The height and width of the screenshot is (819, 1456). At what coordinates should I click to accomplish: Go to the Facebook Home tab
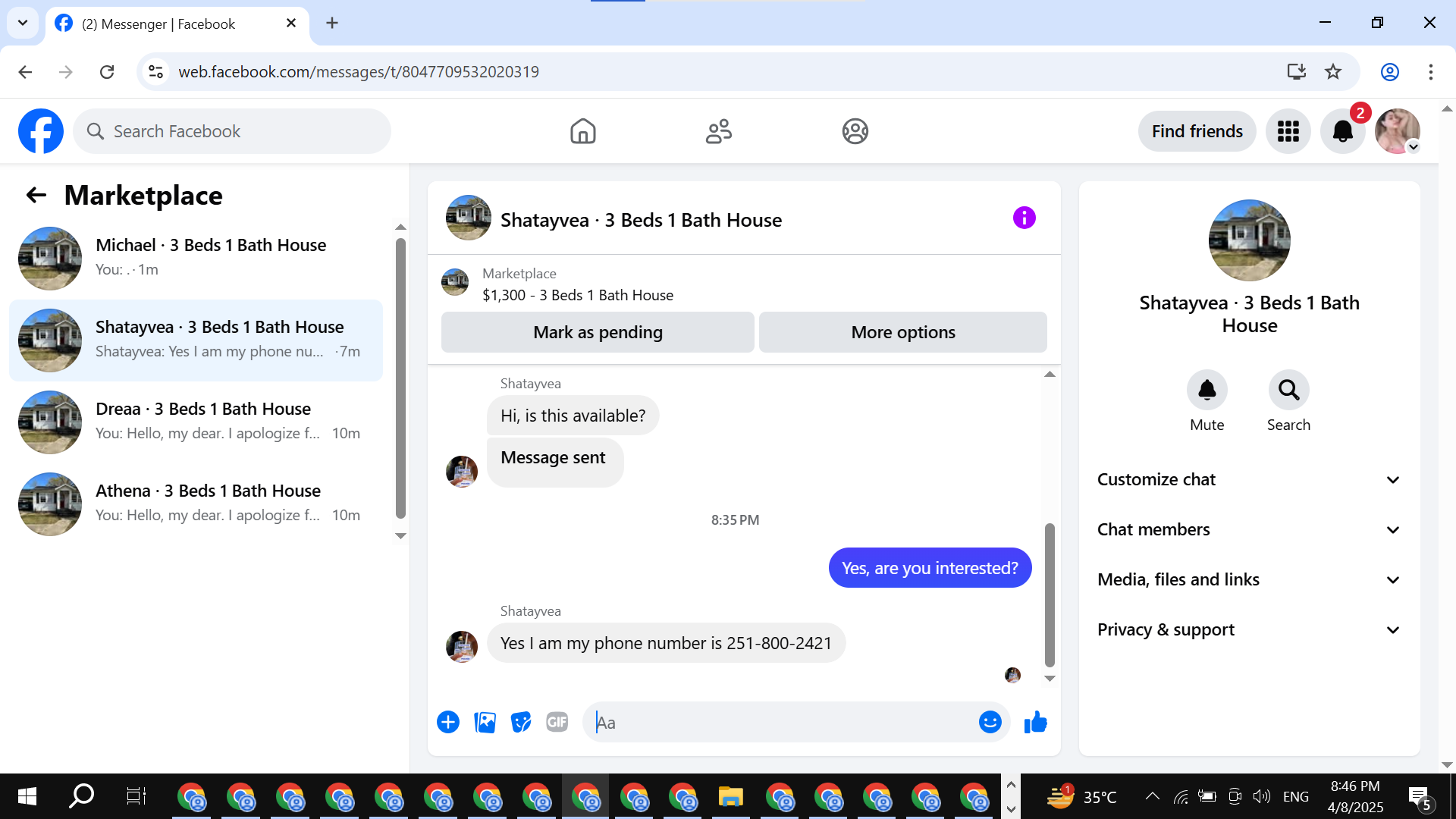[x=582, y=132]
